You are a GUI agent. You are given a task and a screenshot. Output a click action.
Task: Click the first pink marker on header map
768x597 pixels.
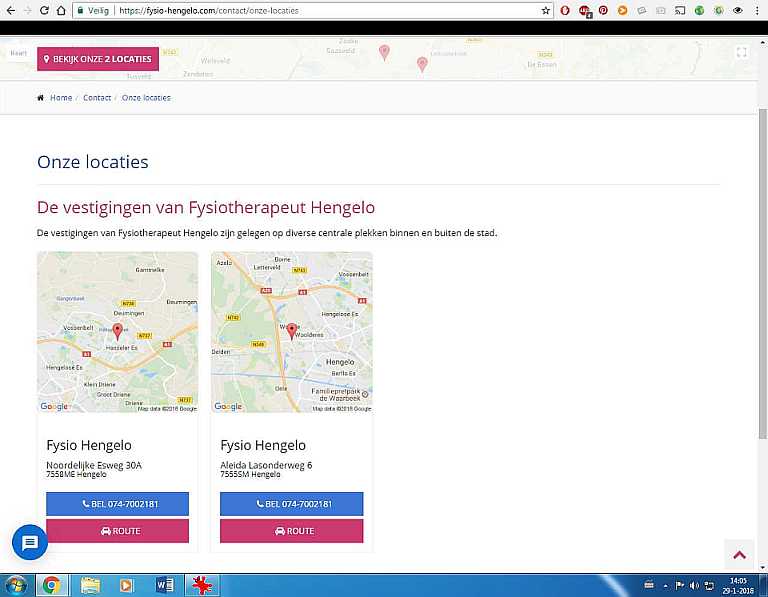[384, 52]
